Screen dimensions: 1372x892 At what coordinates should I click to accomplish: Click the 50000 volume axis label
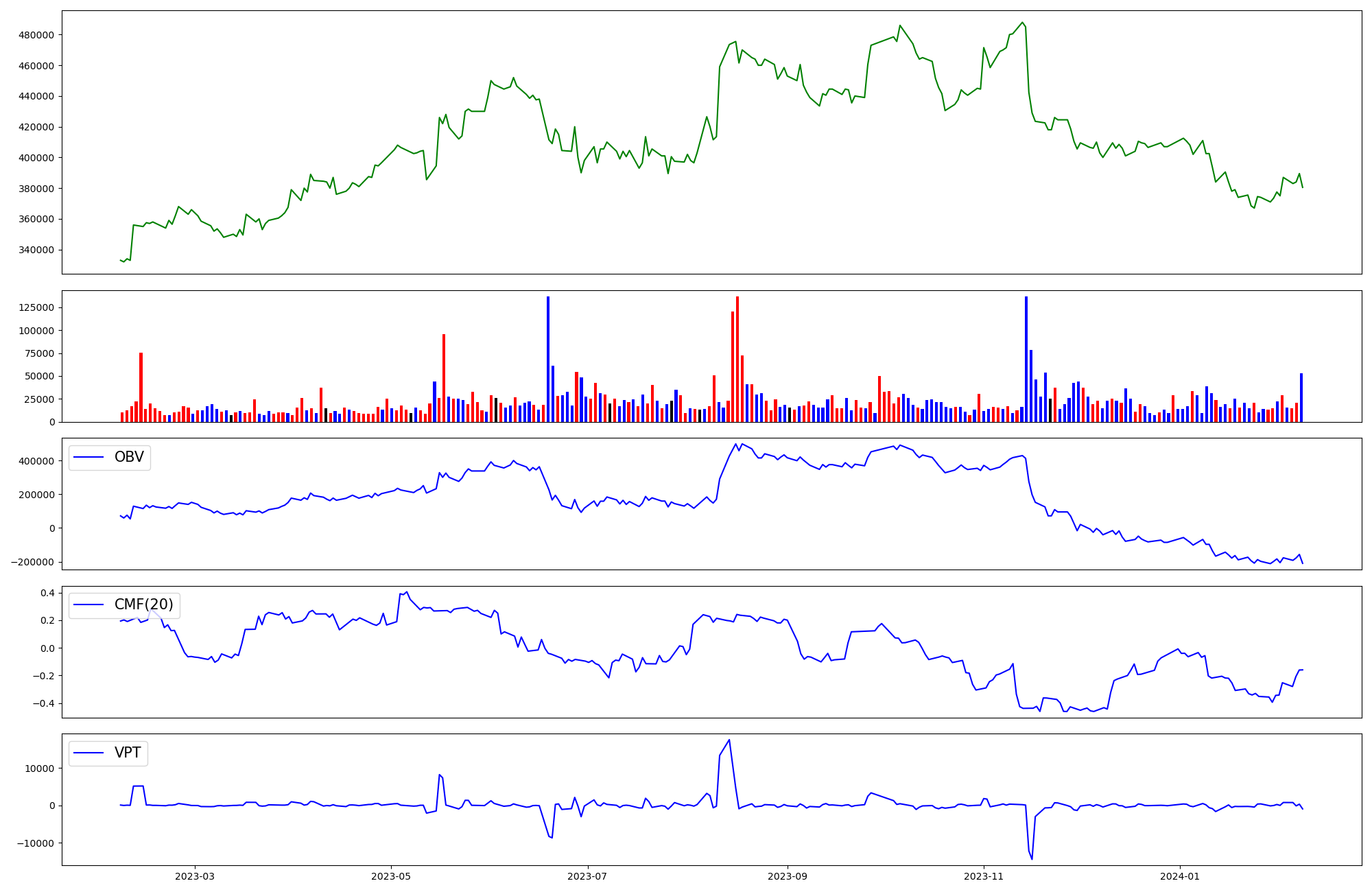[x=40, y=377]
